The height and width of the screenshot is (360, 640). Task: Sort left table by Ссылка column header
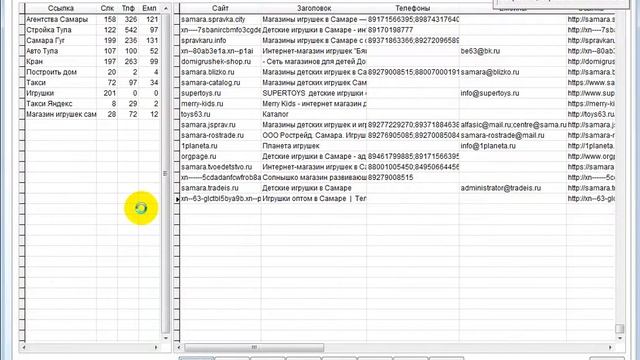click(x=61, y=8)
